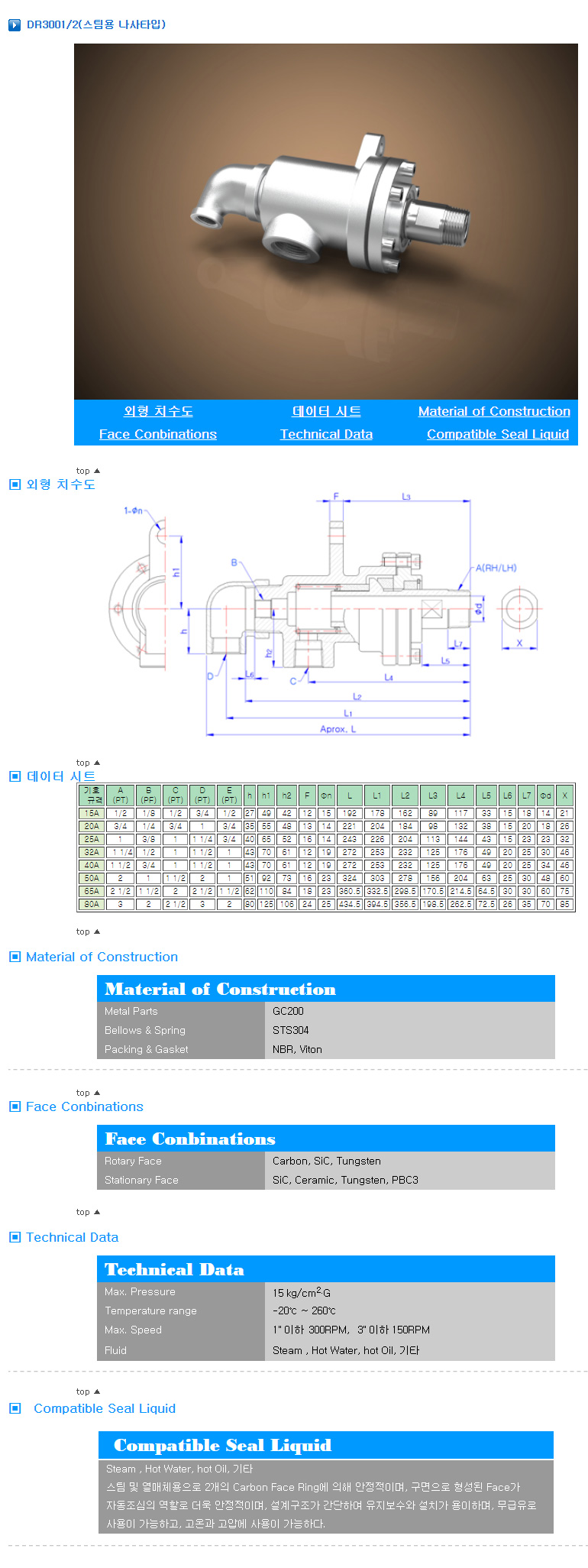This screenshot has width=588, height=1568.
Task: Select the 32A row label
Action: (92, 852)
